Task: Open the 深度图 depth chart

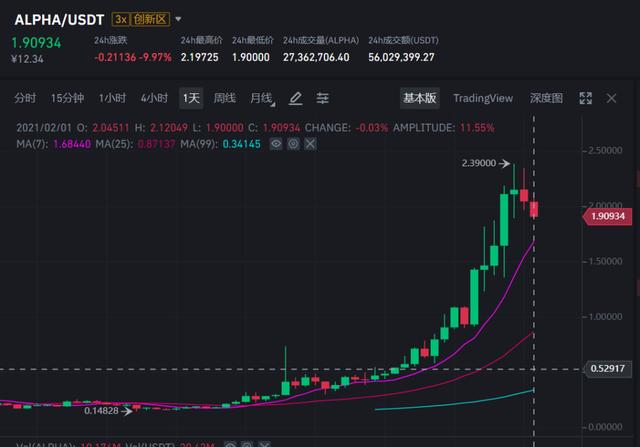Action: click(x=546, y=98)
